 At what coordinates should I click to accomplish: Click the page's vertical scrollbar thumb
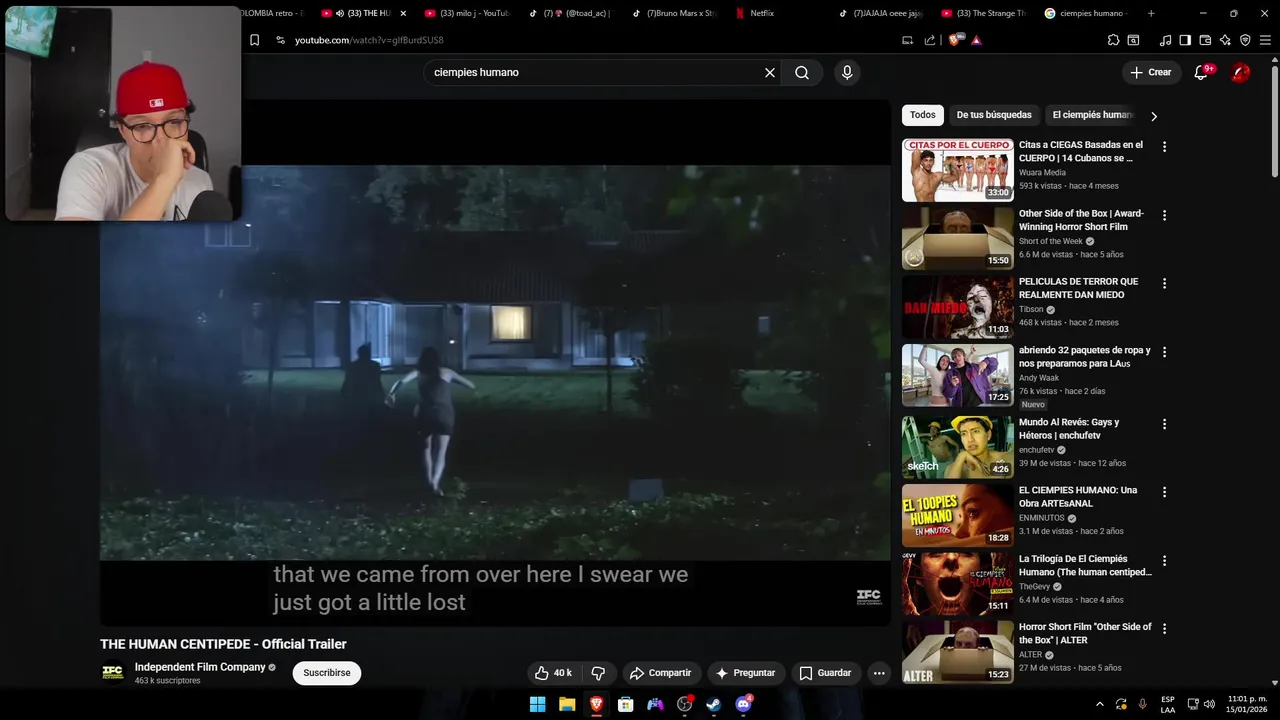(1274, 120)
